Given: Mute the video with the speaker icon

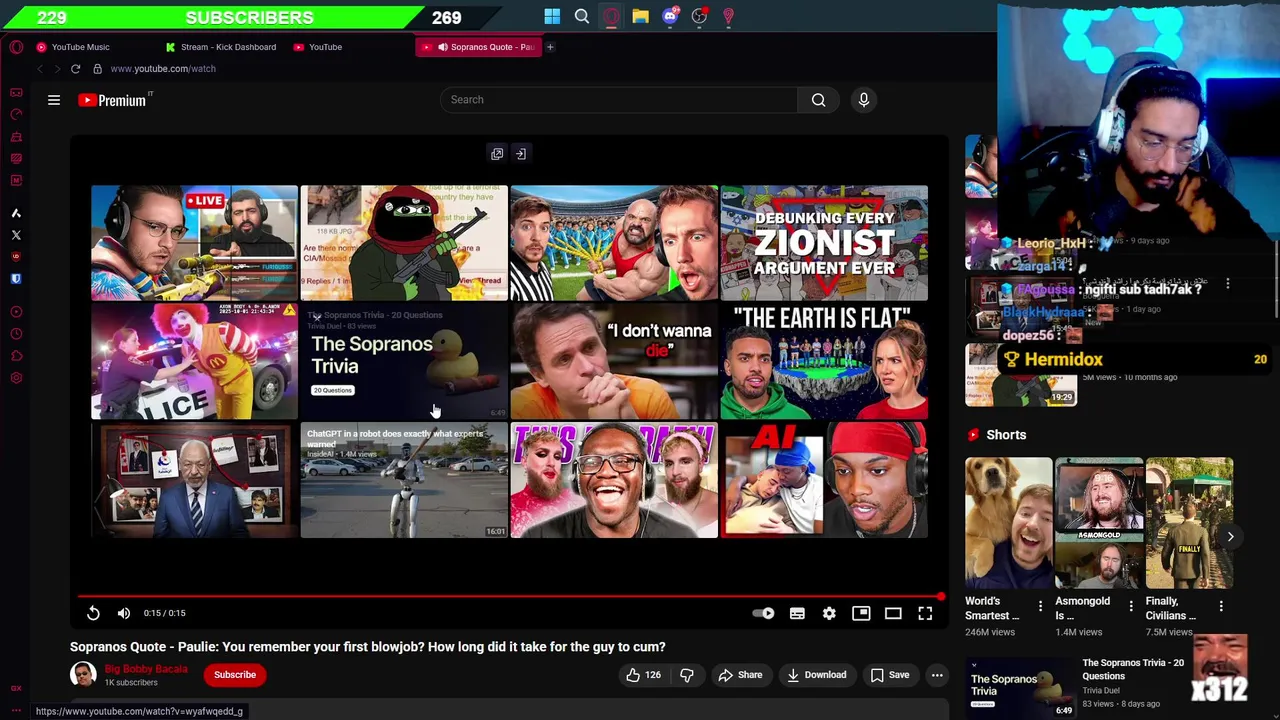Looking at the screenshot, I should (124, 613).
